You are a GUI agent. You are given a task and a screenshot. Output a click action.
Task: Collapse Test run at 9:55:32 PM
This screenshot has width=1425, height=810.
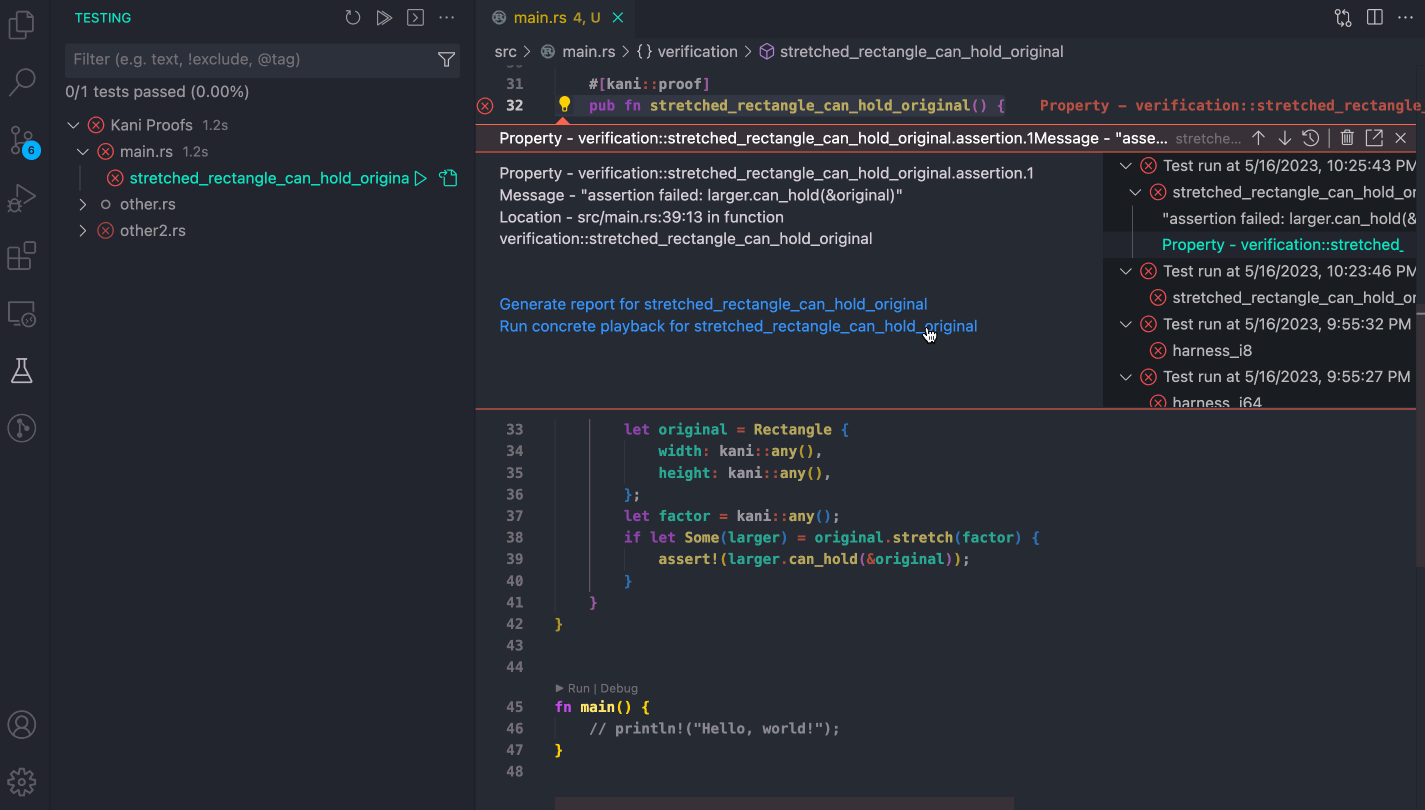coord(1126,324)
